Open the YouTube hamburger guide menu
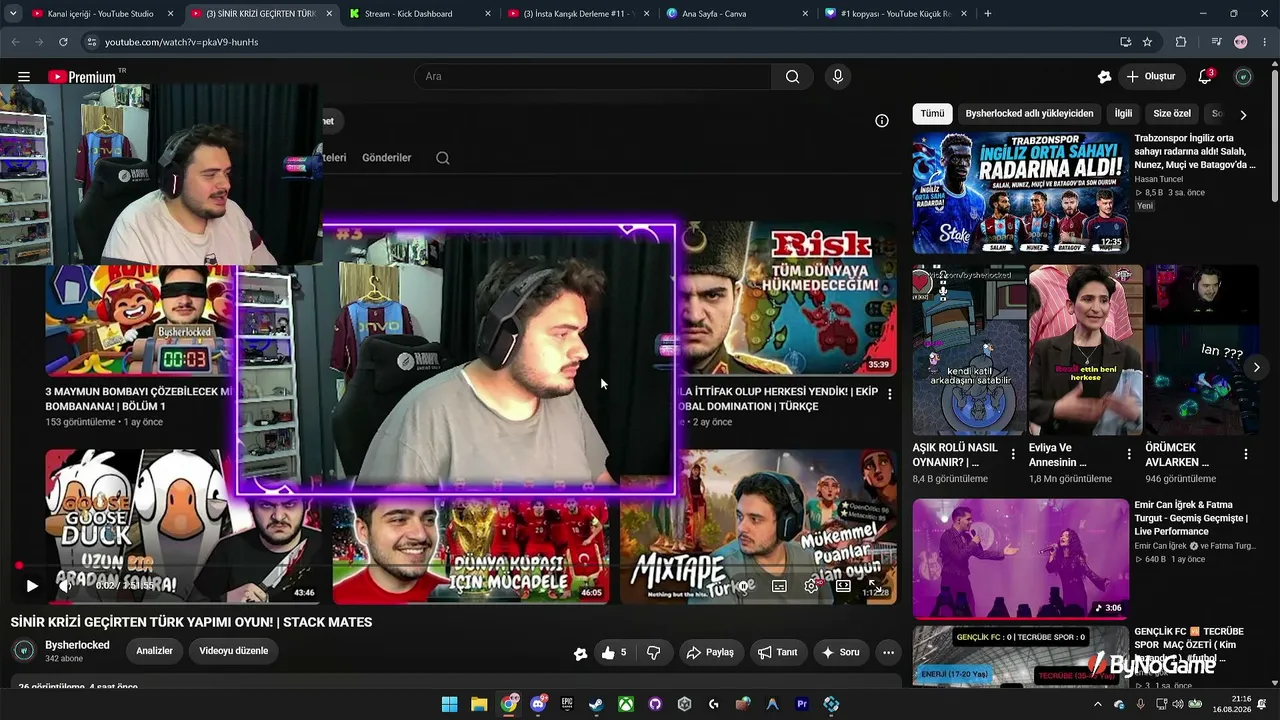Image resolution: width=1280 pixels, height=720 pixels. coord(24,77)
